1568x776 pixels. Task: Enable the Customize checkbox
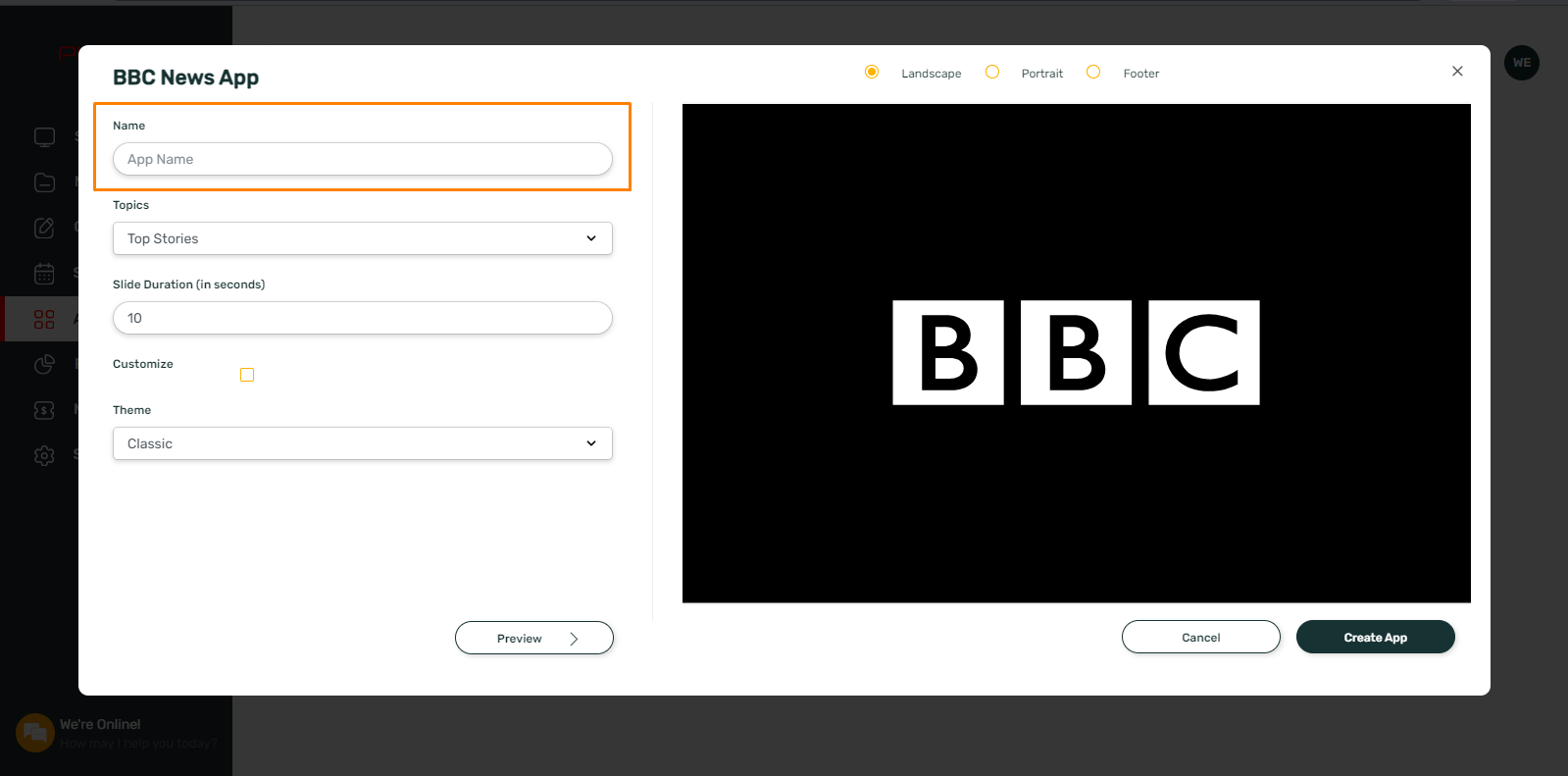coord(247,375)
